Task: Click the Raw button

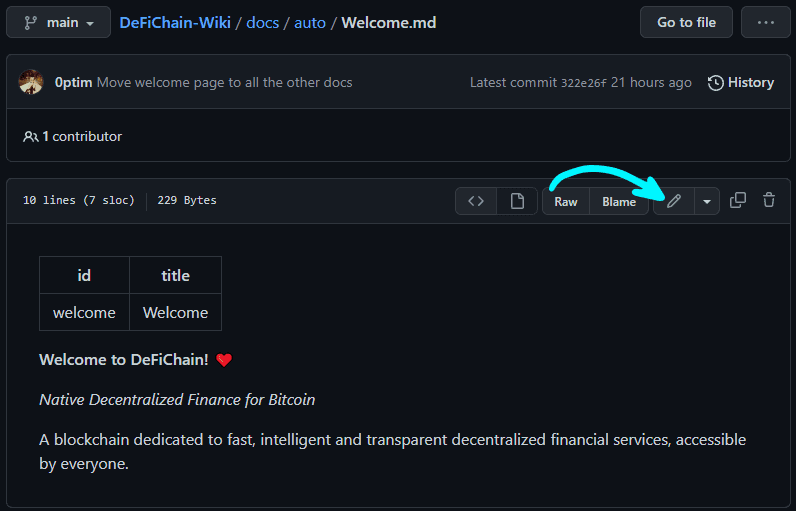Action: 566,201
